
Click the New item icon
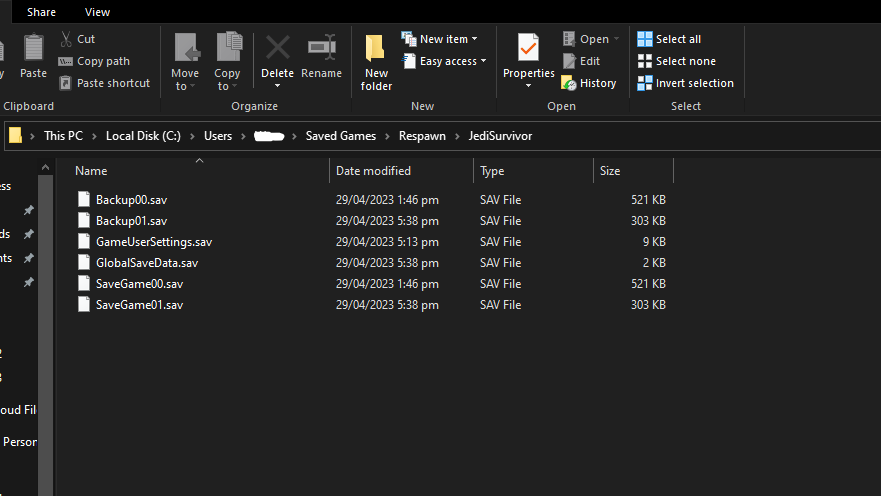tap(408, 39)
